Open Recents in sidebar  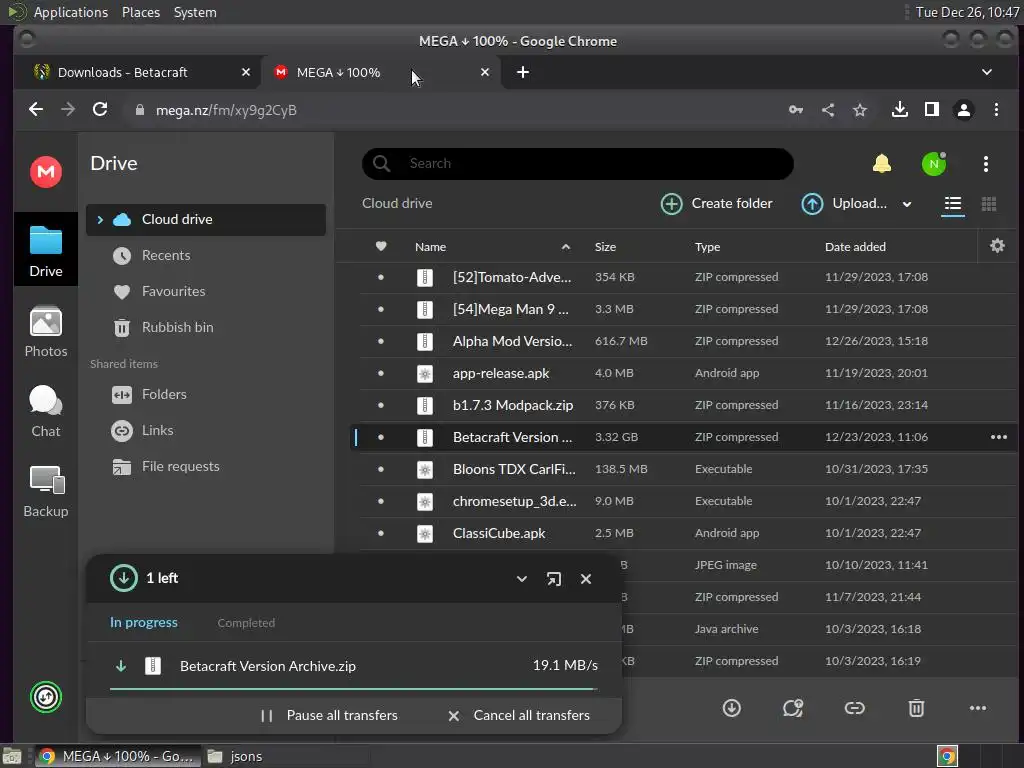tap(206, 255)
